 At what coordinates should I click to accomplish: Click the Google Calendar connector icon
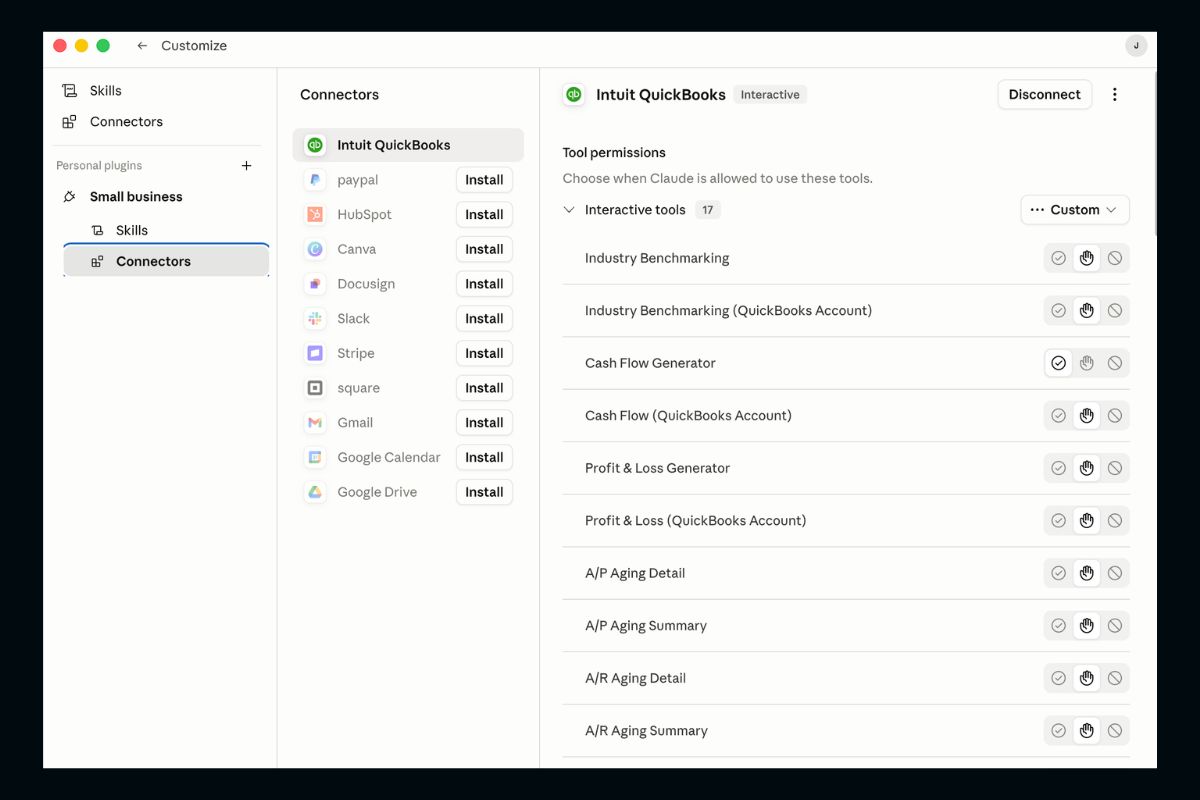(315, 457)
